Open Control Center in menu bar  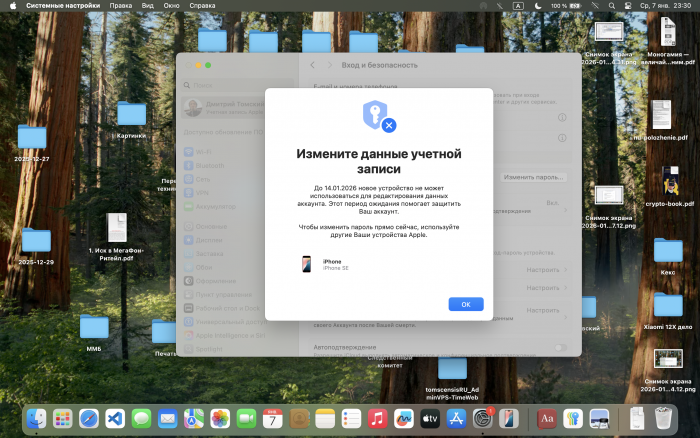626,6
